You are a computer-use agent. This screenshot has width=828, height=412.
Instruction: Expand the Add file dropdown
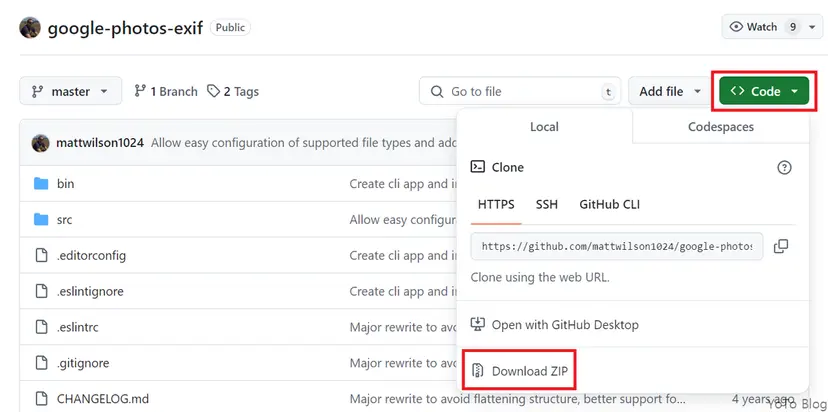pyautogui.click(x=669, y=91)
